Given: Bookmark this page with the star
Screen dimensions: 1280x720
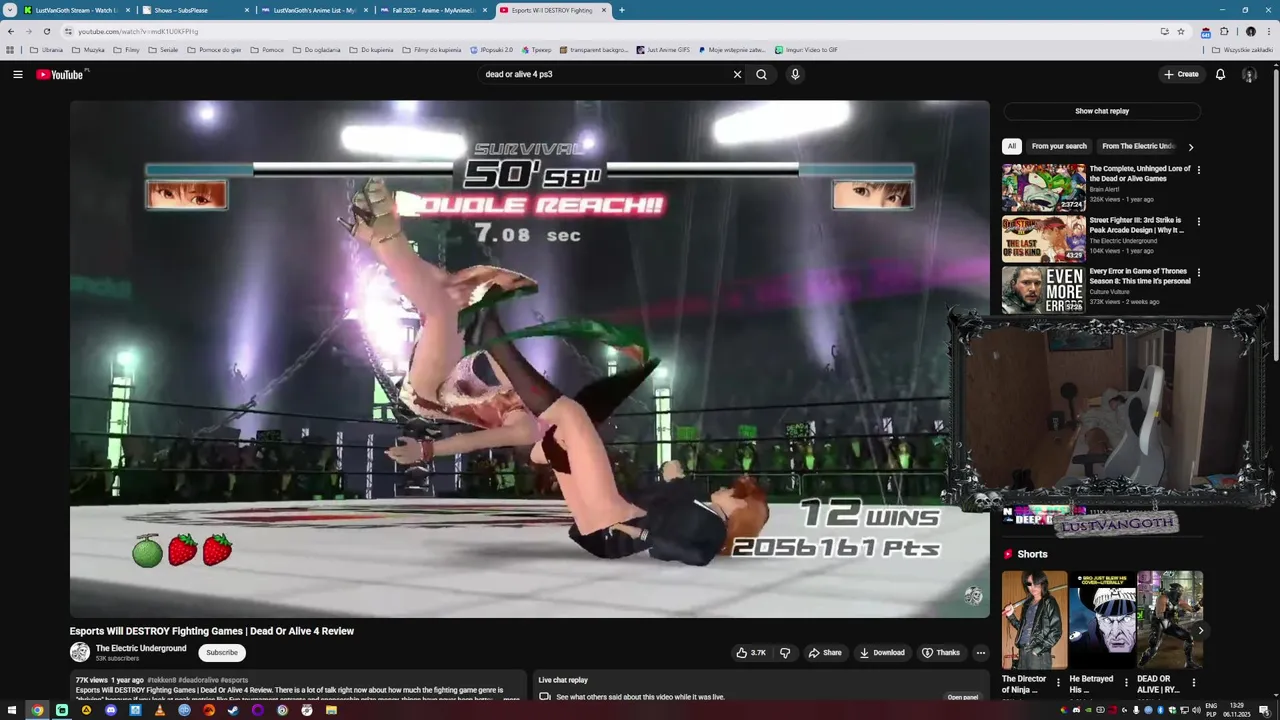Looking at the screenshot, I should tap(1181, 31).
